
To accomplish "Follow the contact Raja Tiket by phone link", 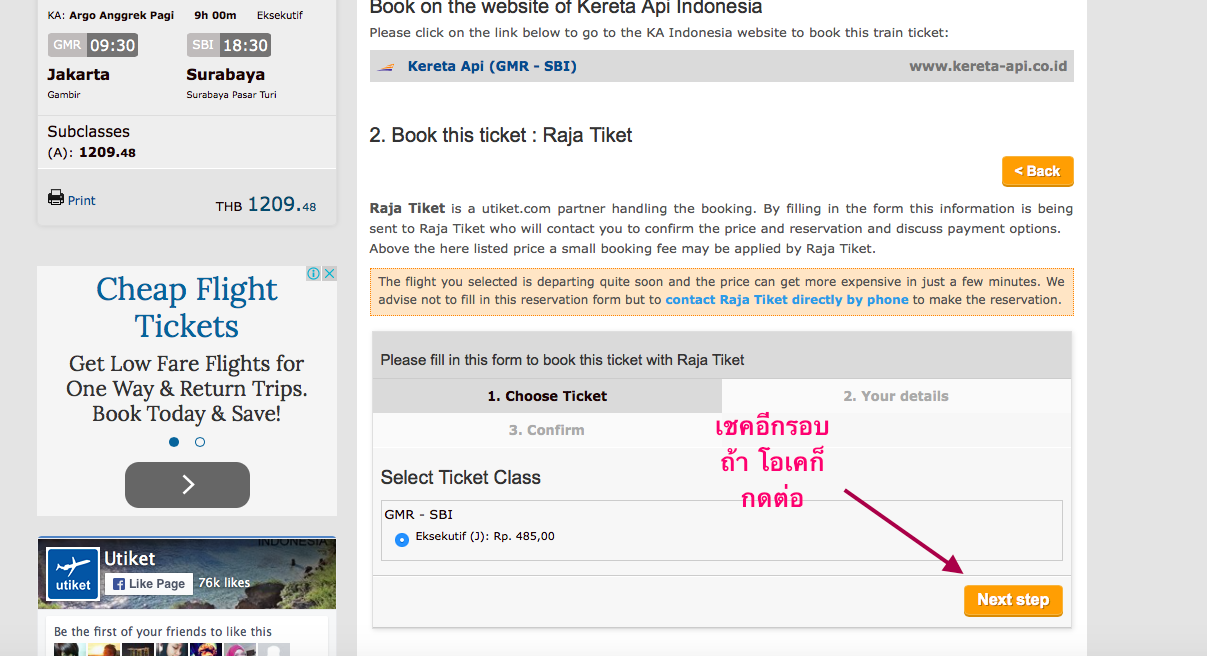I will [x=787, y=300].
